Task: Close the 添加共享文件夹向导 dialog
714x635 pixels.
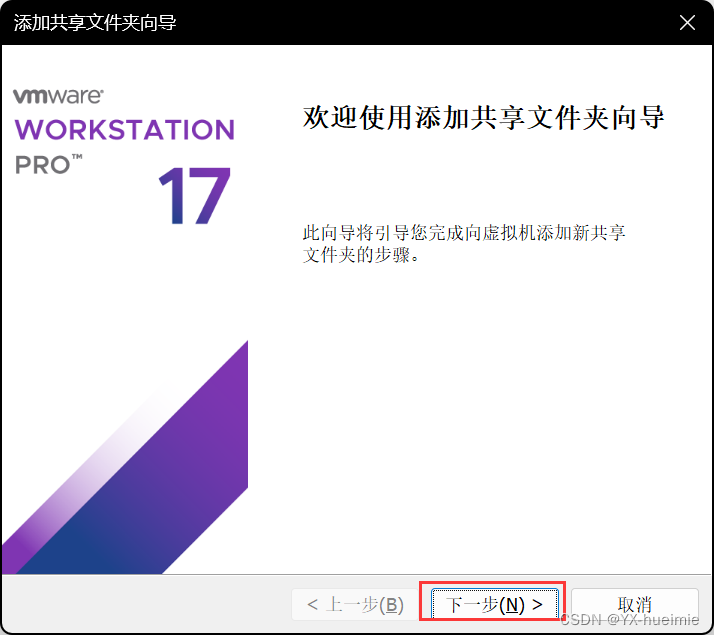Action: coord(687,22)
